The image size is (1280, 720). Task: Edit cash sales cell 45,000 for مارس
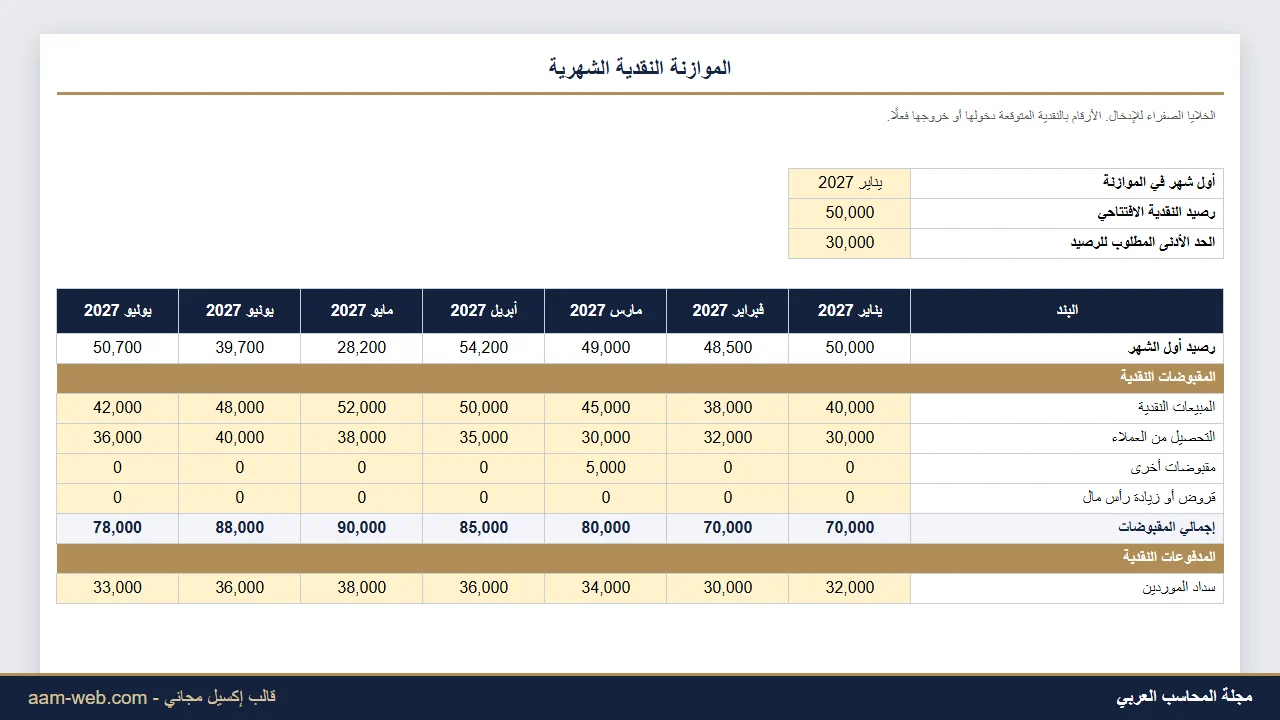[x=606, y=408]
